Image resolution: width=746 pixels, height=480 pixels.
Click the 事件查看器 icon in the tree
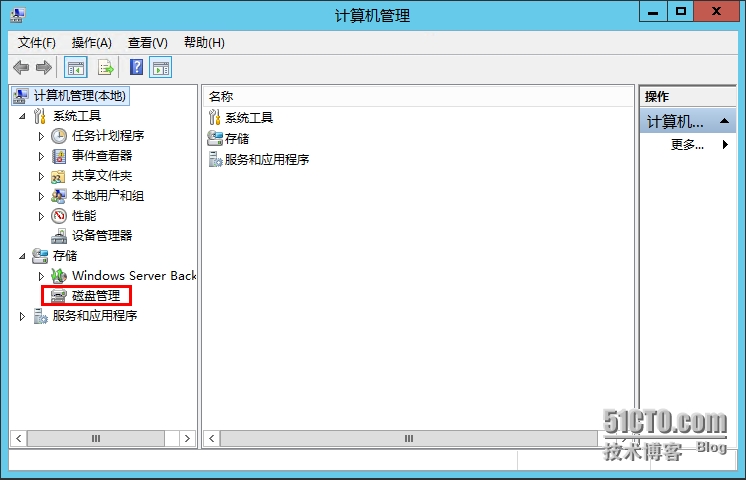[x=59, y=156]
